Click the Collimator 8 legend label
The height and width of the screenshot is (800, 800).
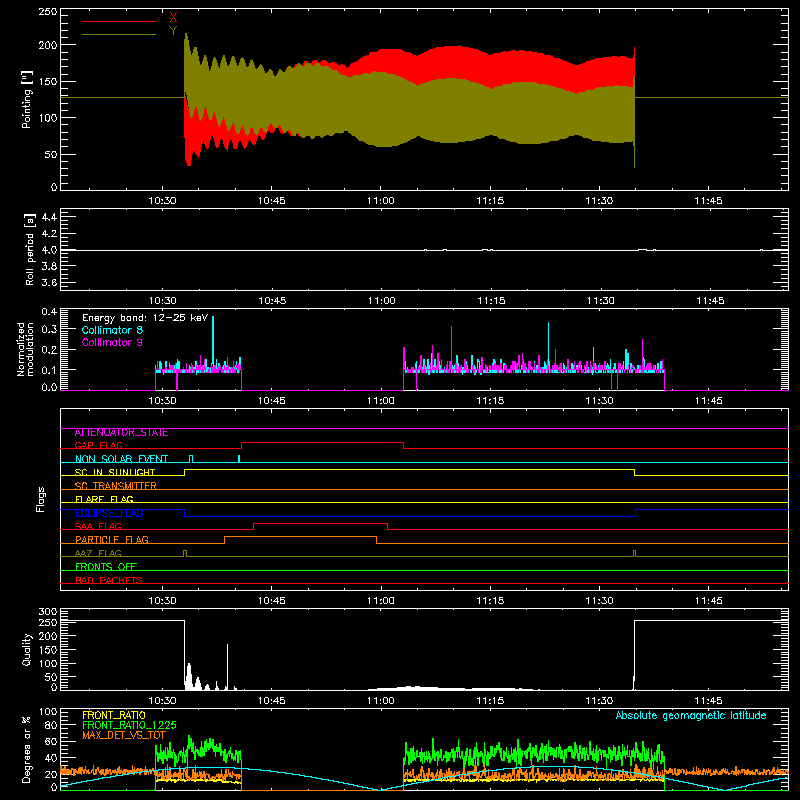click(x=112, y=330)
